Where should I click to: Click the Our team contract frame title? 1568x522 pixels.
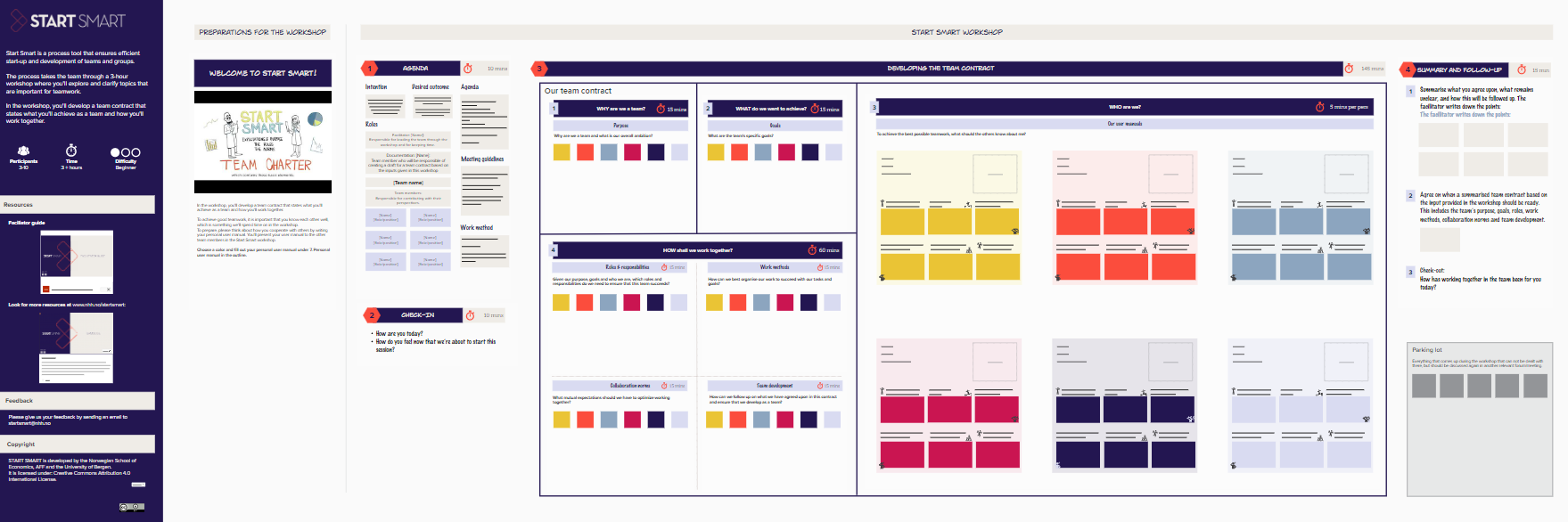[578, 91]
